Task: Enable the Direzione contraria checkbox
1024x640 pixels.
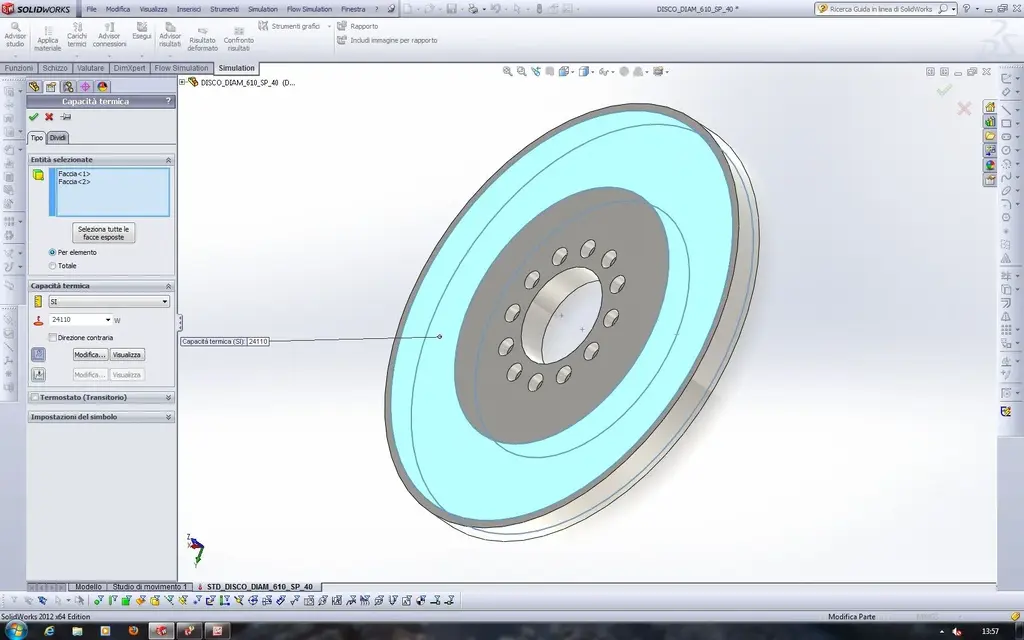Action: point(53,338)
